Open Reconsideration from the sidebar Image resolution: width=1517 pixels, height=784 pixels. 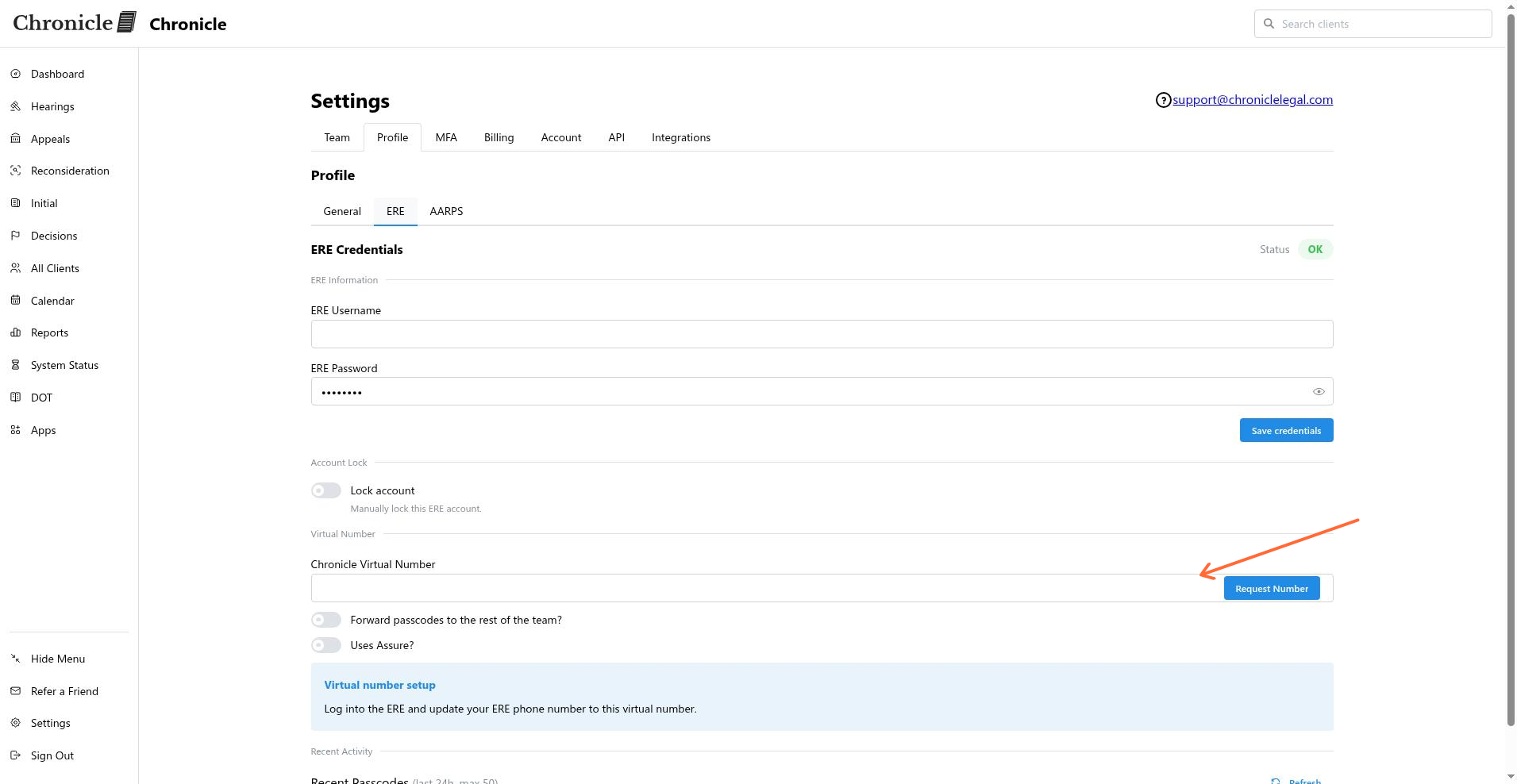click(70, 171)
